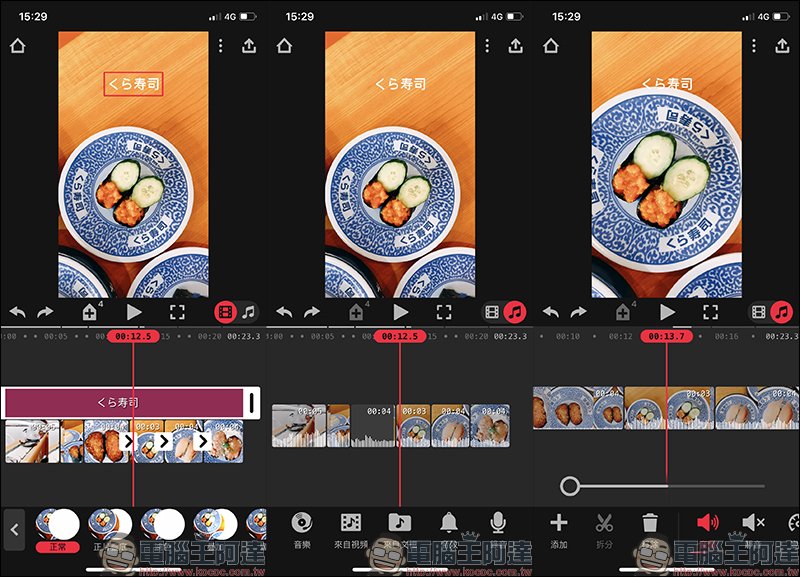Undo the last edit on the middle screen
The width and height of the screenshot is (800, 577).
285,312
